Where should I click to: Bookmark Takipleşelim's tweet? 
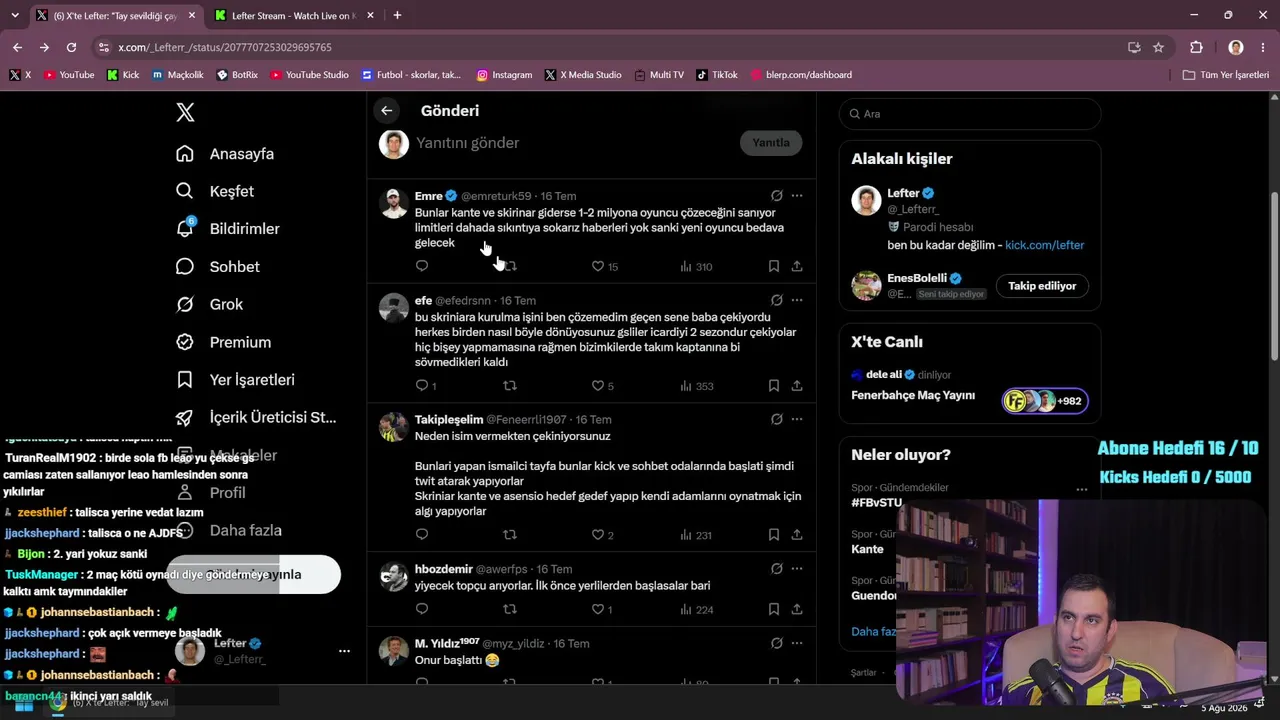(774, 534)
